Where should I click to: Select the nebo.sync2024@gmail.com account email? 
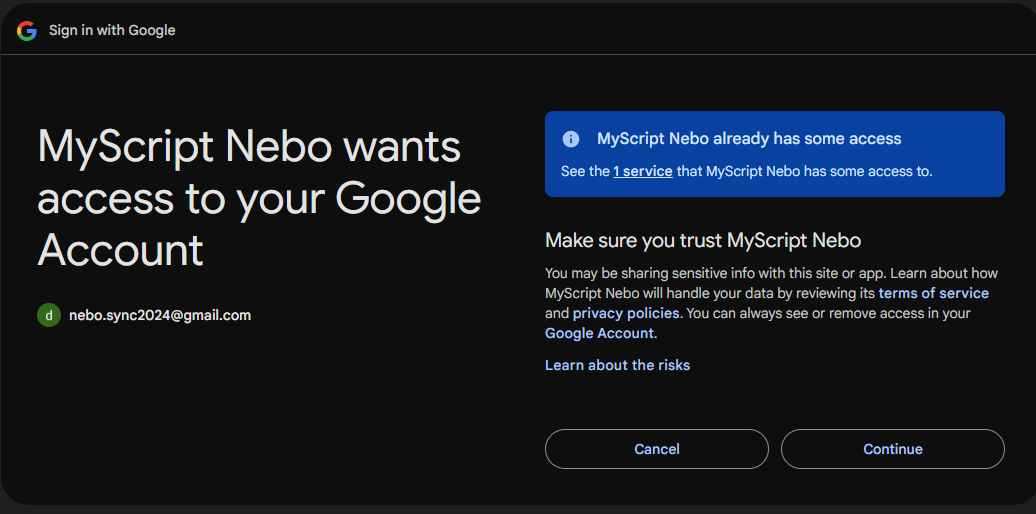[160, 315]
